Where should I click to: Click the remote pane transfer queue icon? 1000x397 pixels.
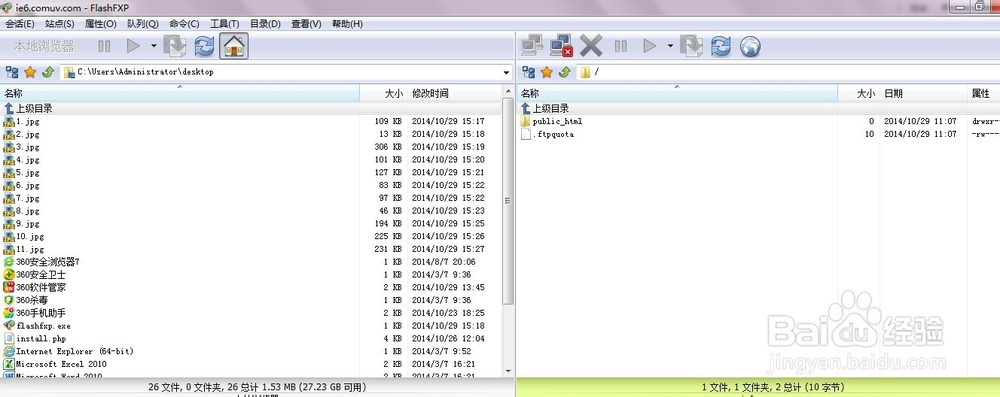click(x=691, y=46)
